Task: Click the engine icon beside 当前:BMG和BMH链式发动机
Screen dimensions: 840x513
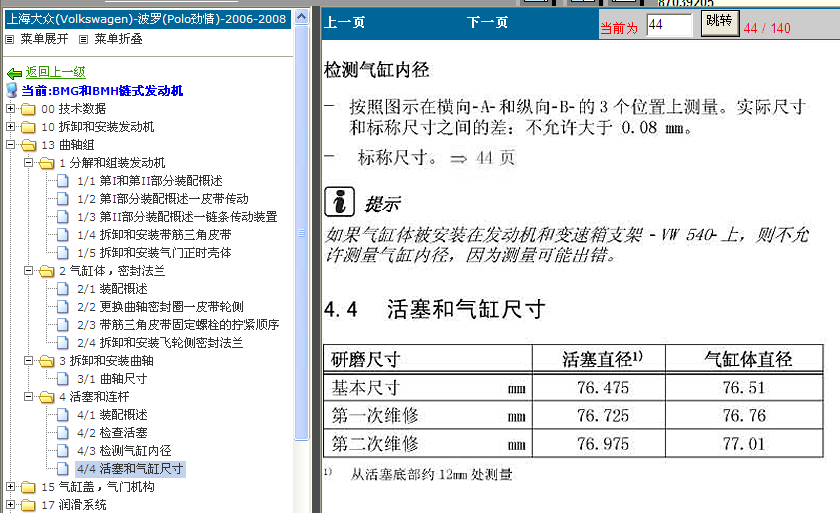Action: tap(13, 91)
